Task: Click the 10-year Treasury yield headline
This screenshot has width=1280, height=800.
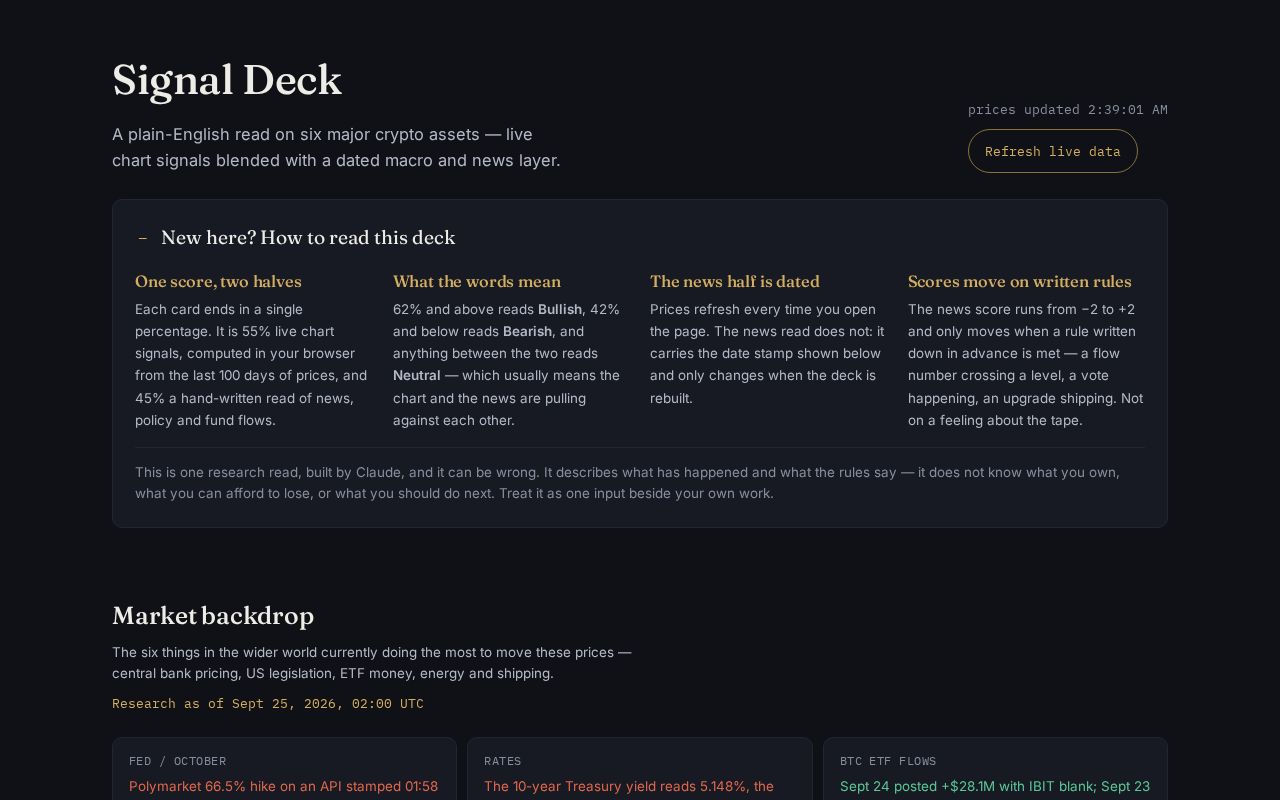Action: click(629, 787)
